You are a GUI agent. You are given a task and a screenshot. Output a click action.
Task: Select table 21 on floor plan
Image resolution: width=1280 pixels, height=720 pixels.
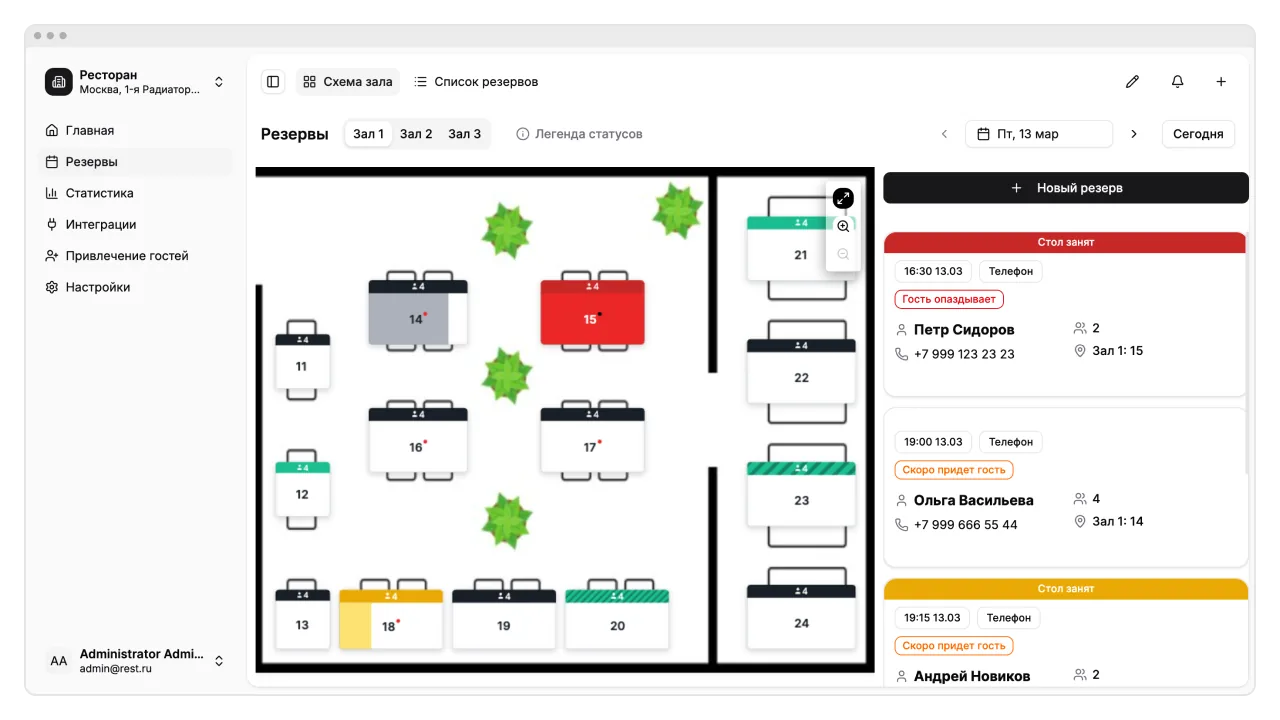point(801,249)
